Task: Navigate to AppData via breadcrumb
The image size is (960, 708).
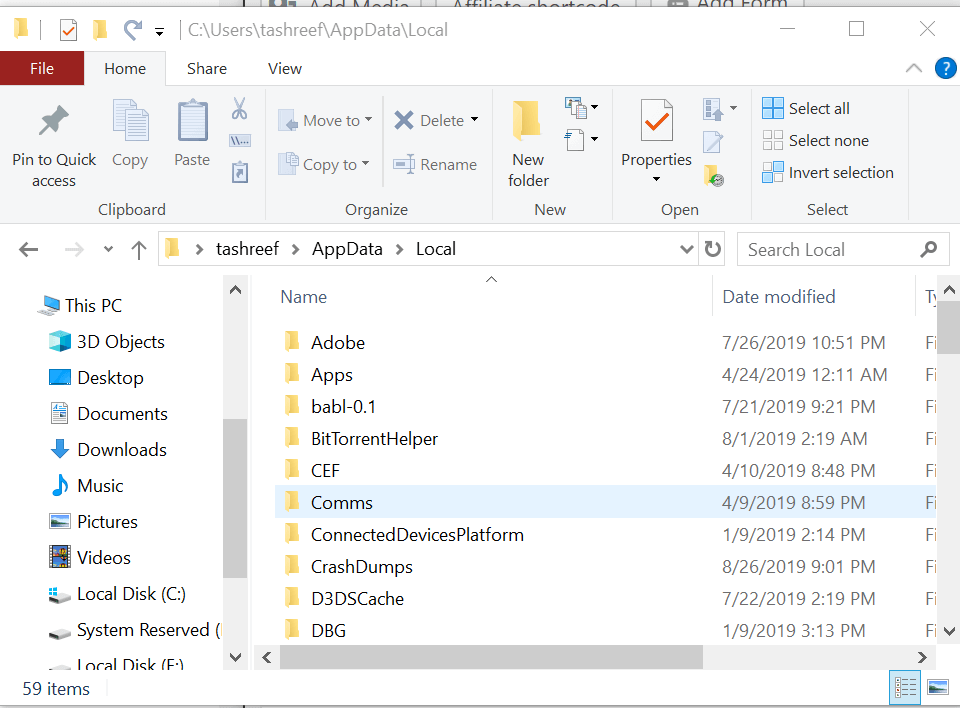Action: pyautogui.click(x=347, y=248)
